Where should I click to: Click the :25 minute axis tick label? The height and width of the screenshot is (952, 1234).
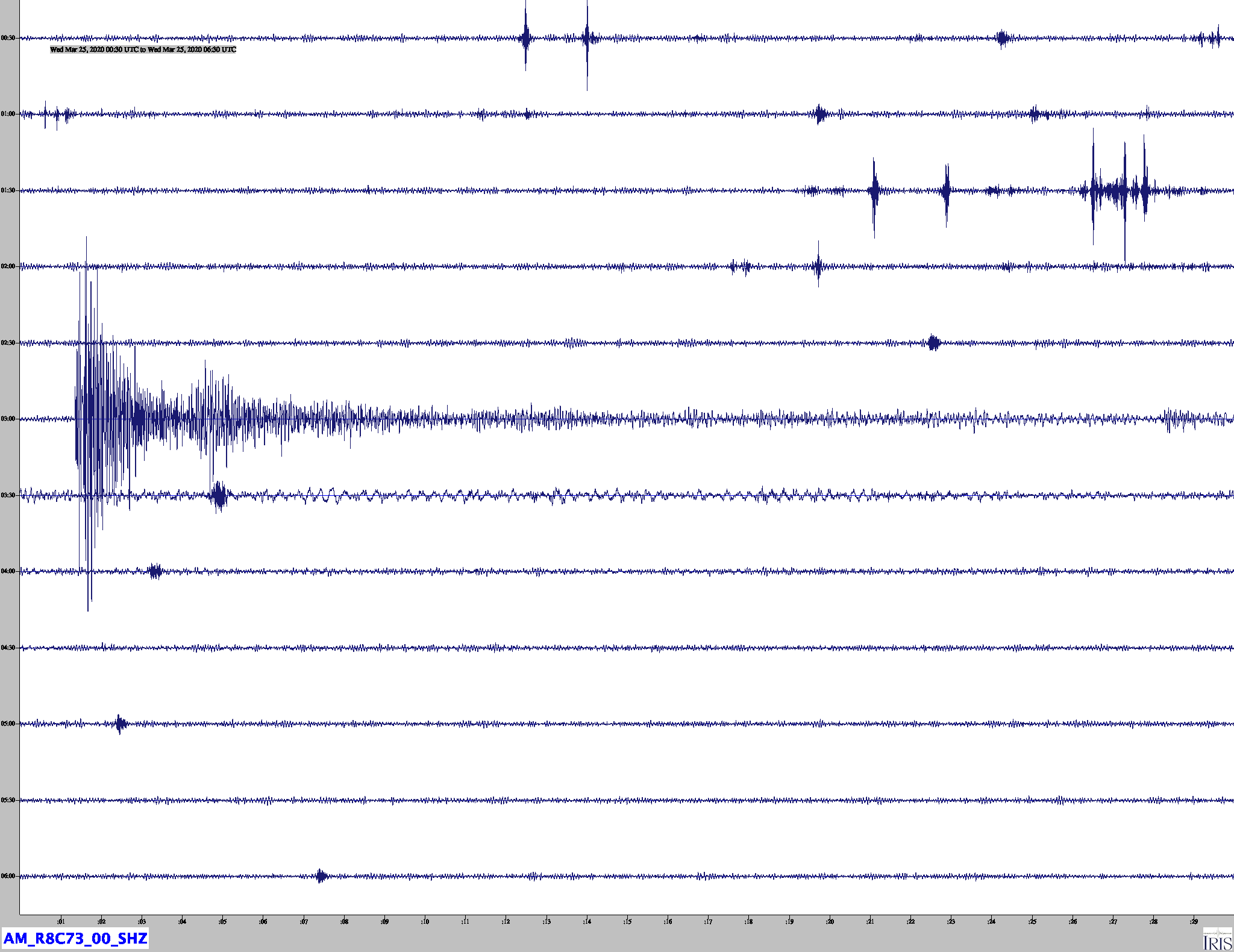(1032, 921)
